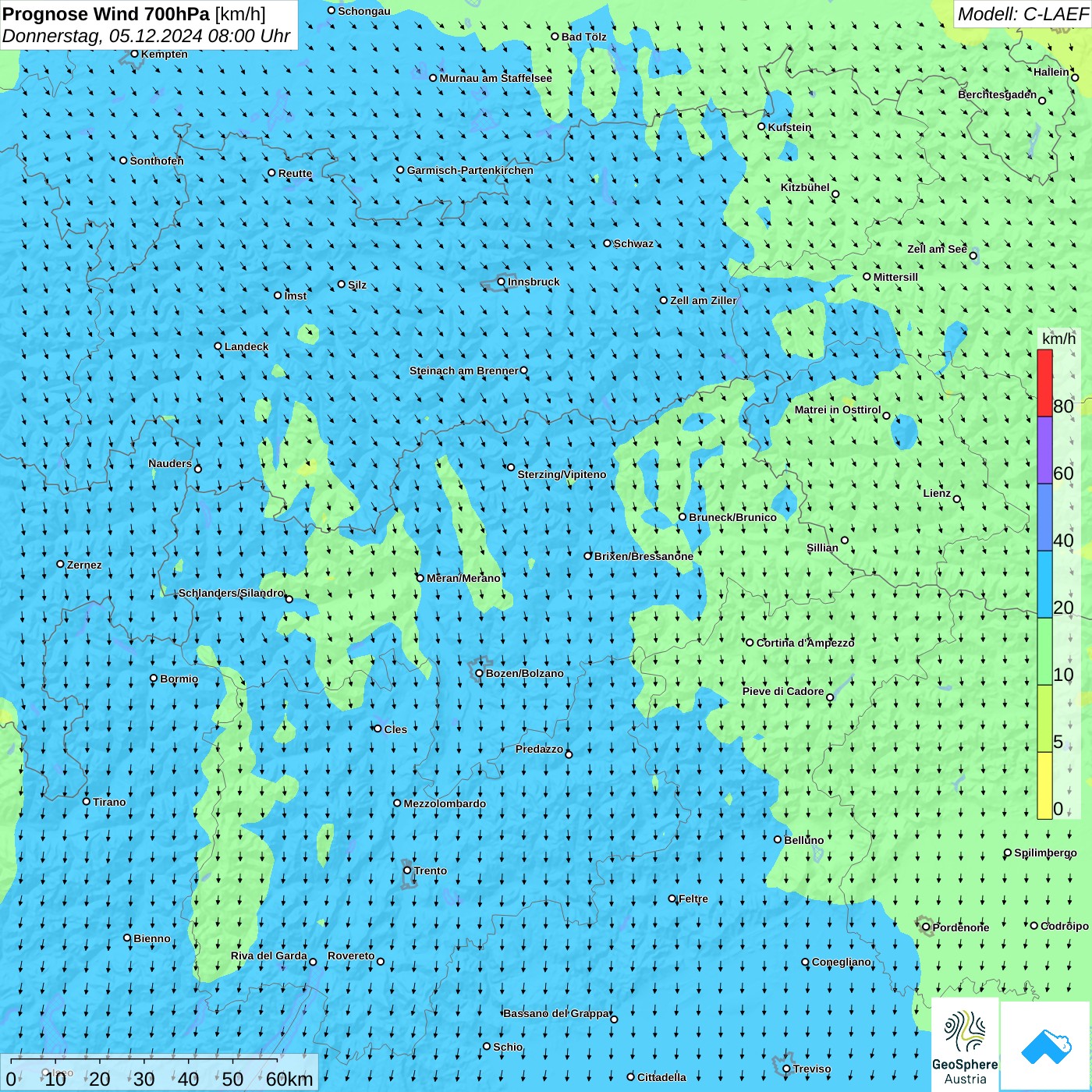Click the Pordenone city marker

(x=926, y=927)
